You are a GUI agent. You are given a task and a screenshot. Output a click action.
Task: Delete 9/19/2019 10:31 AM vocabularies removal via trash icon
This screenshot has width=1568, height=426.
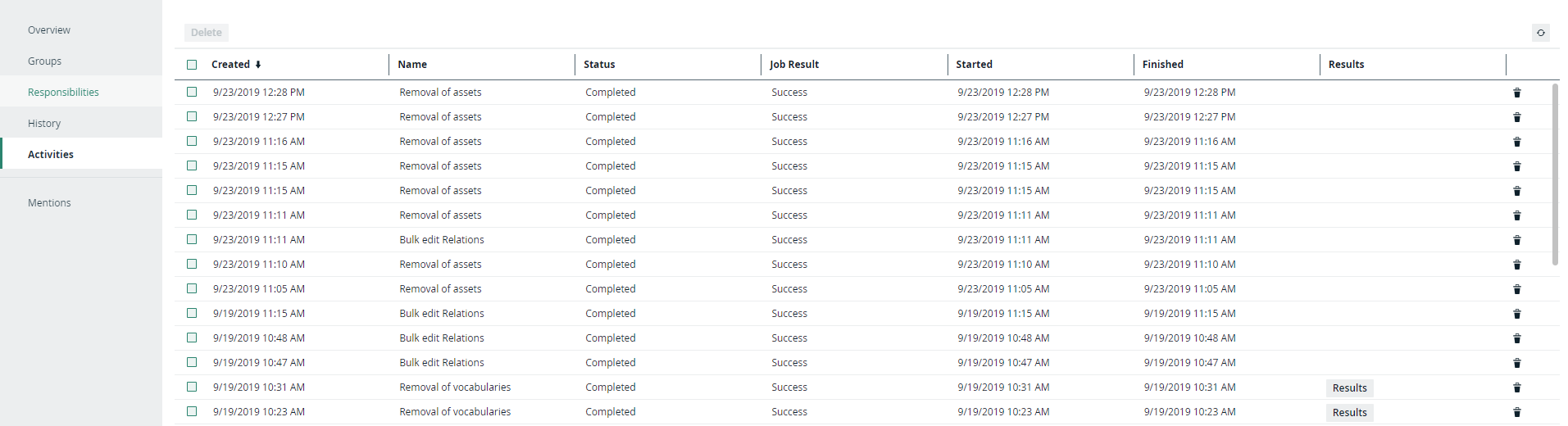click(x=1516, y=387)
